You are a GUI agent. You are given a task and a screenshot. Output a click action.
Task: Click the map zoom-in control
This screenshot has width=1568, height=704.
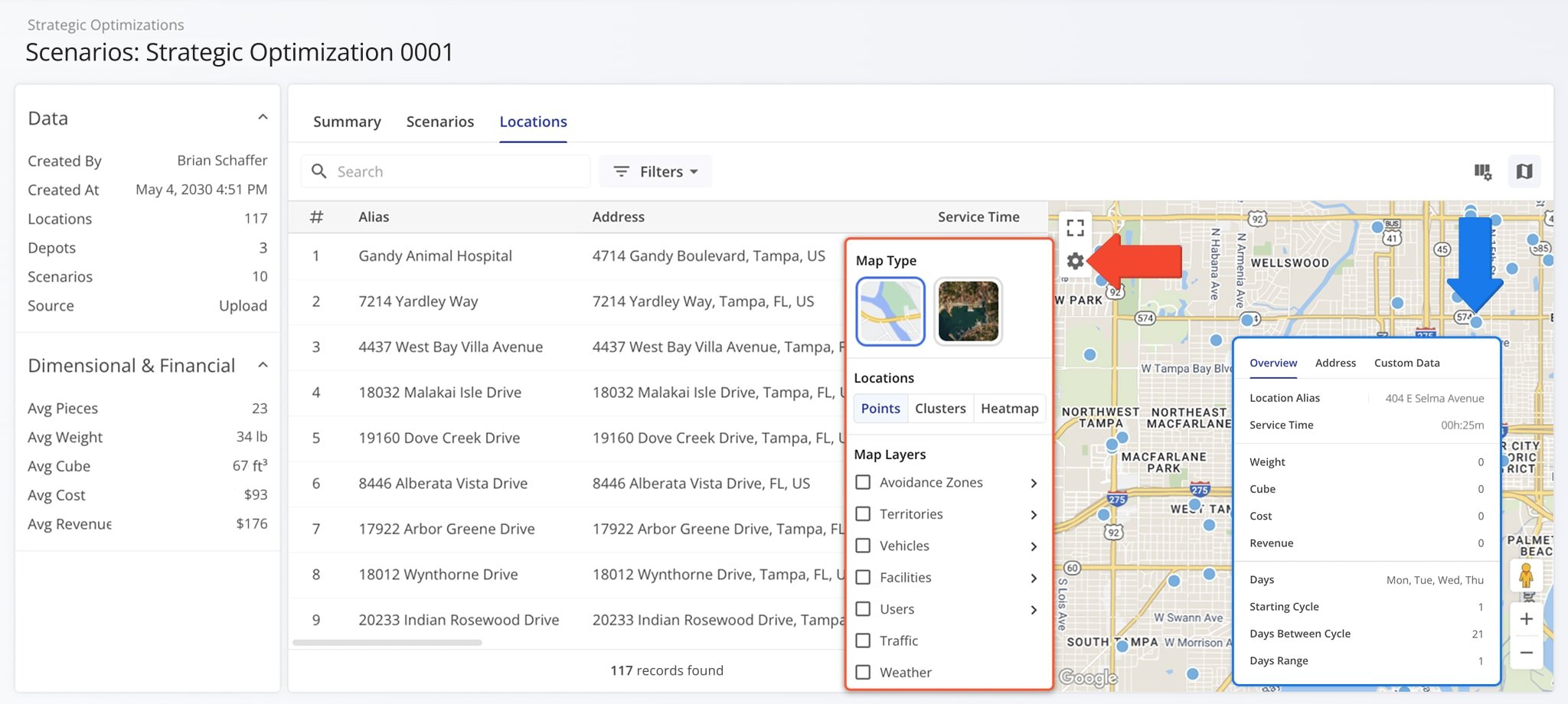tap(1527, 618)
